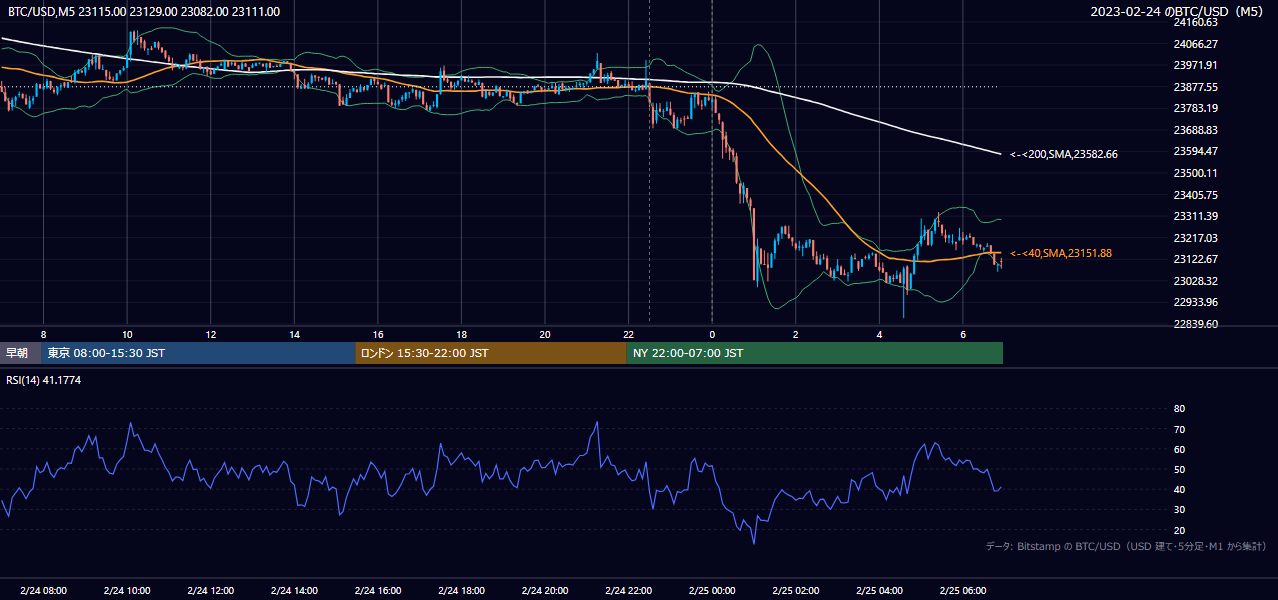This screenshot has height=600, width=1278.
Task: Click the 2/24 14:00 time label
Action: click(x=294, y=590)
